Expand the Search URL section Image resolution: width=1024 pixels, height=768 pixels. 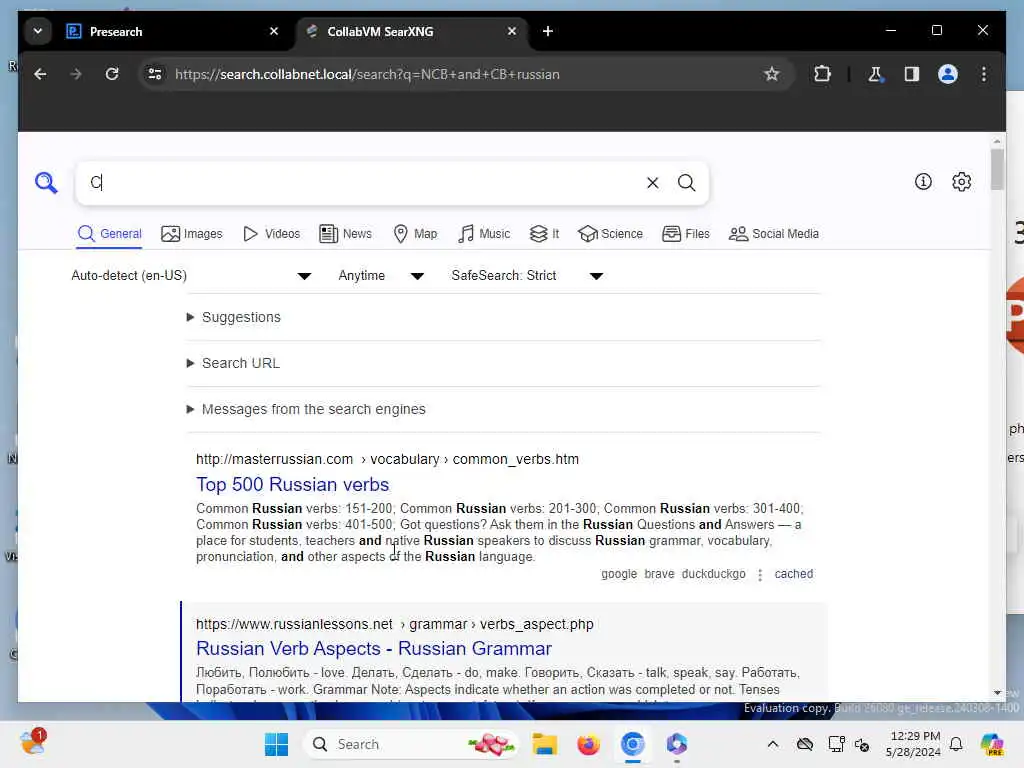pos(233,363)
